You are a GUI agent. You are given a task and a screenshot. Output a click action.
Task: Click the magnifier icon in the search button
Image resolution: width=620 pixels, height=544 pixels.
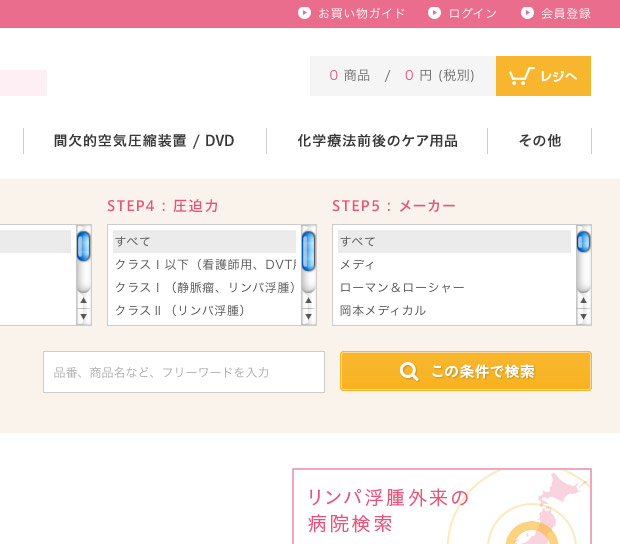[x=408, y=371]
